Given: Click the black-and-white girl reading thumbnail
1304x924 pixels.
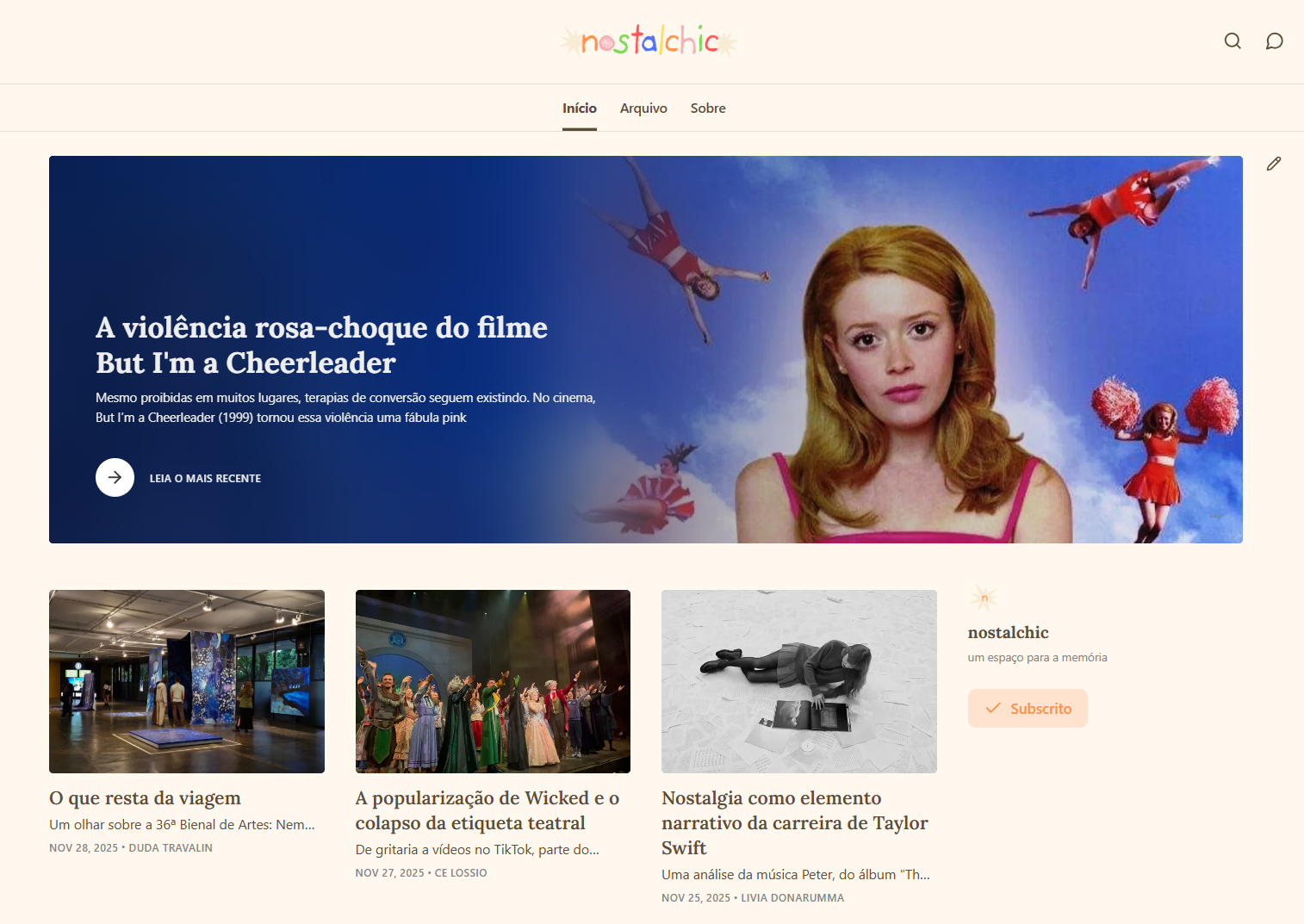Looking at the screenshot, I should [x=798, y=681].
